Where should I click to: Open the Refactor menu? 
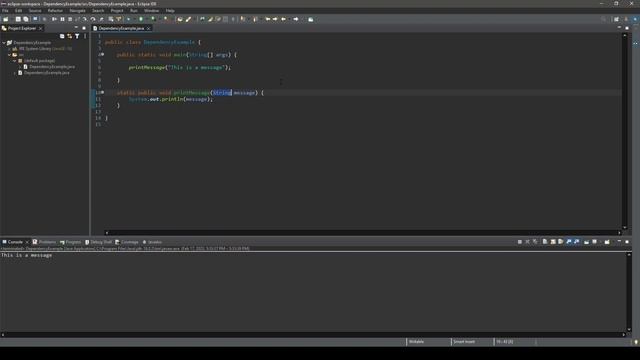point(55,11)
